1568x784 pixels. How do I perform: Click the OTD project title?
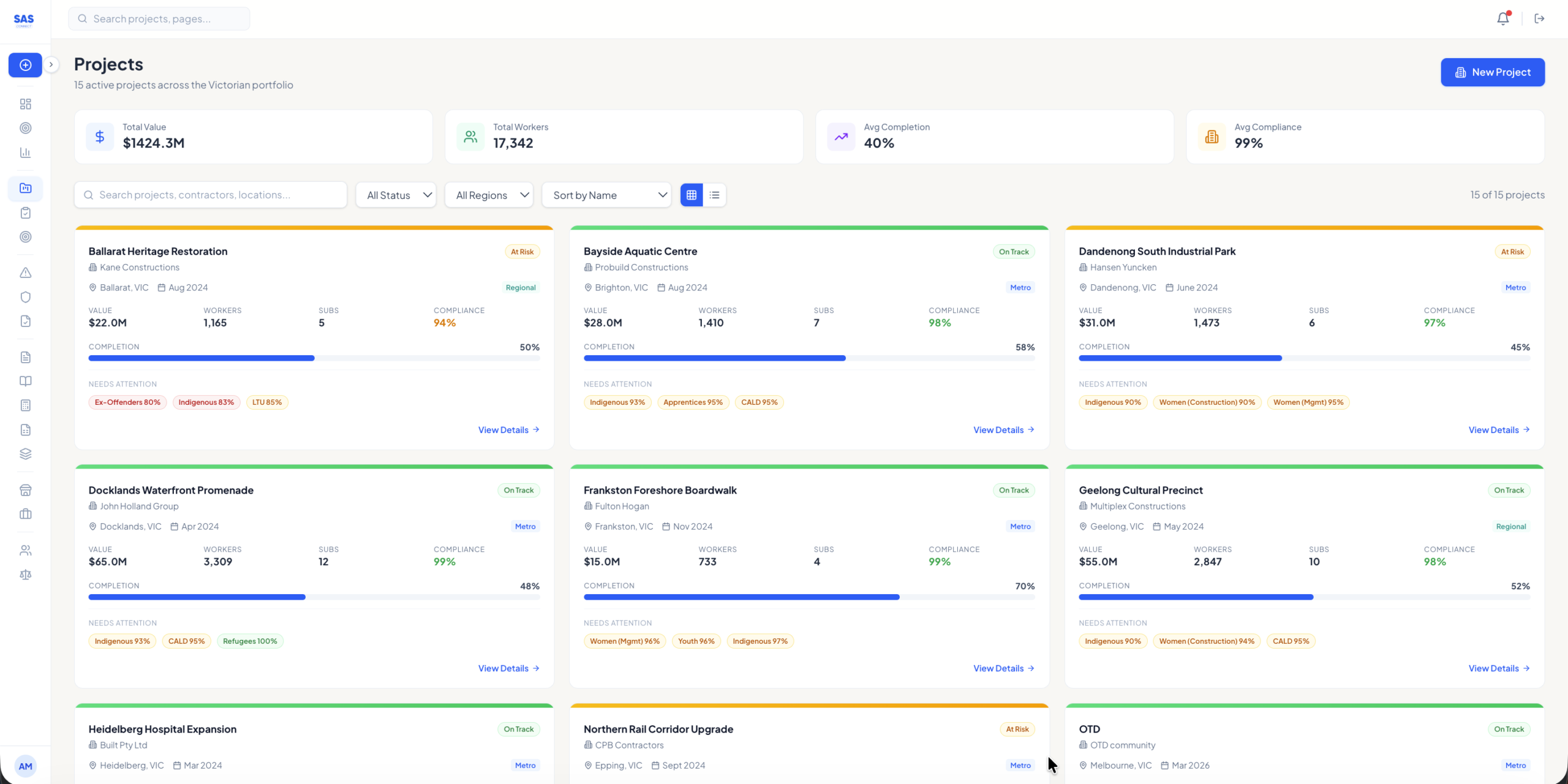tap(1090, 729)
